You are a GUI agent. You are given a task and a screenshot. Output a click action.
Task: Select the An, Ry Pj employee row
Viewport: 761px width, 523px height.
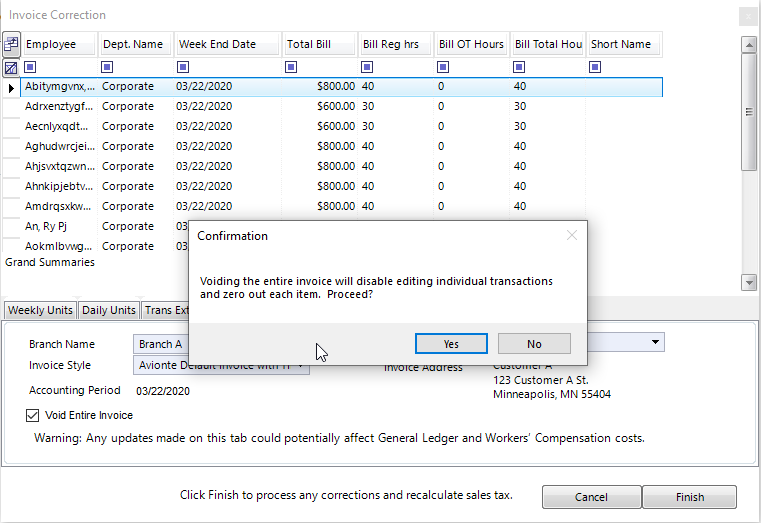point(104,226)
